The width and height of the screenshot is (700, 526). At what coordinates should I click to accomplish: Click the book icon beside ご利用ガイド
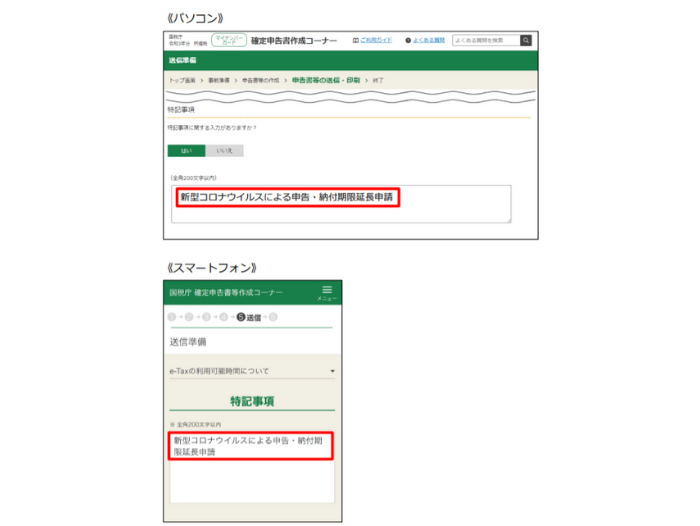point(356,40)
